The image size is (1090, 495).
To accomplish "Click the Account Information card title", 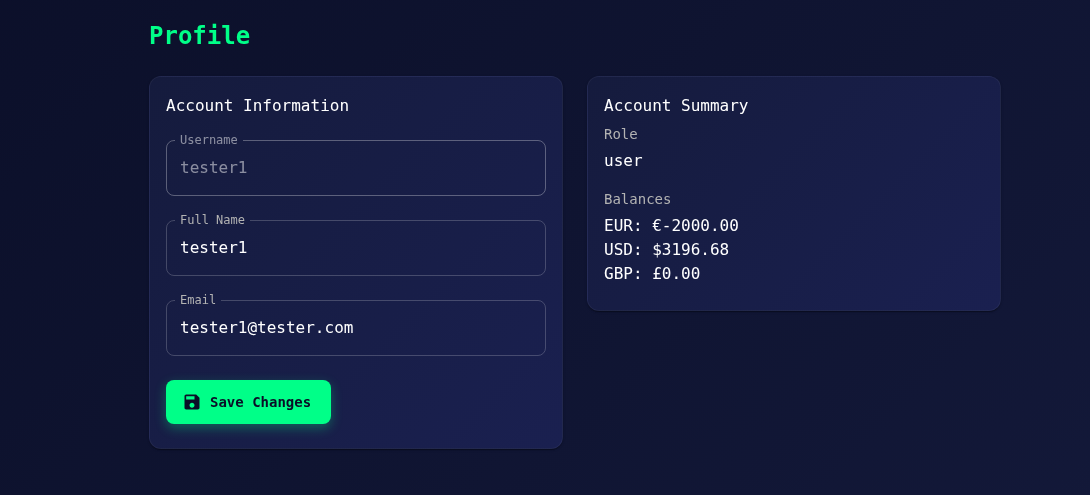I will tap(257, 105).
